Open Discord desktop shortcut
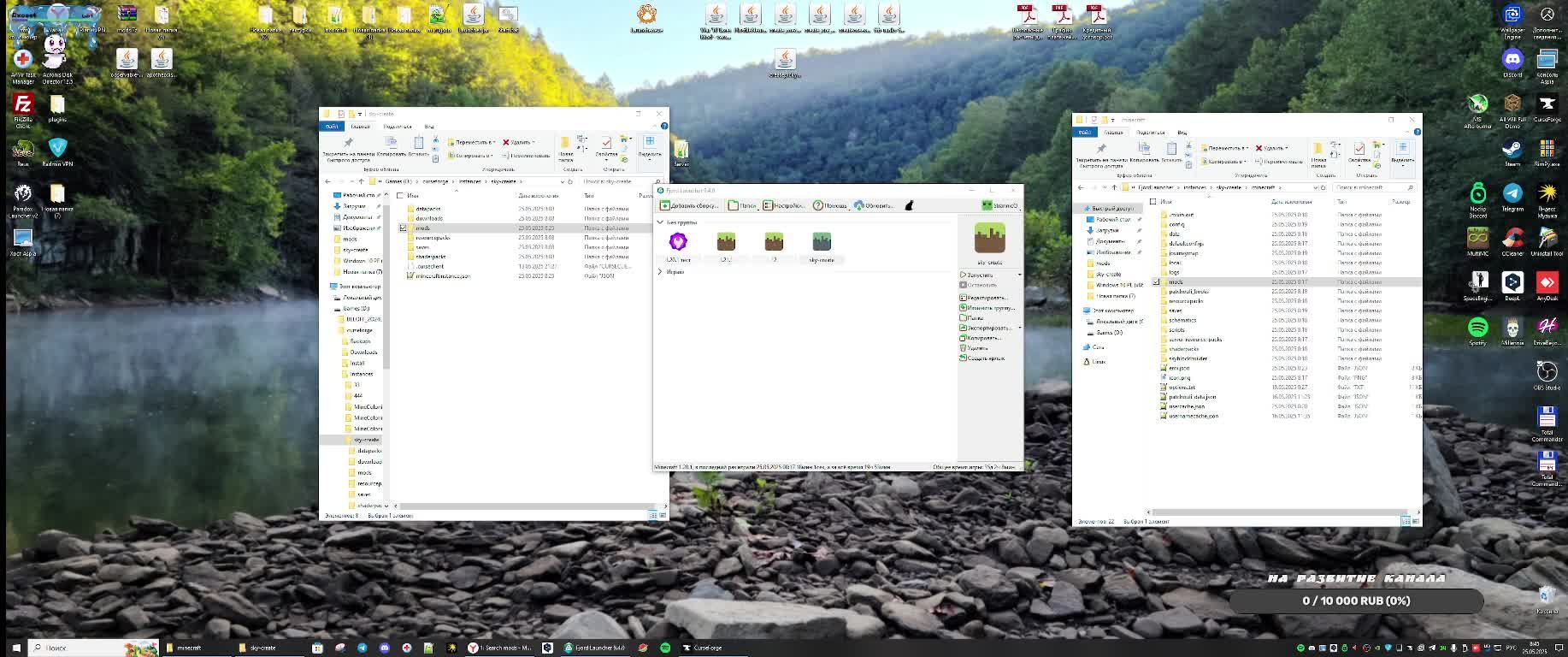 (1512, 63)
